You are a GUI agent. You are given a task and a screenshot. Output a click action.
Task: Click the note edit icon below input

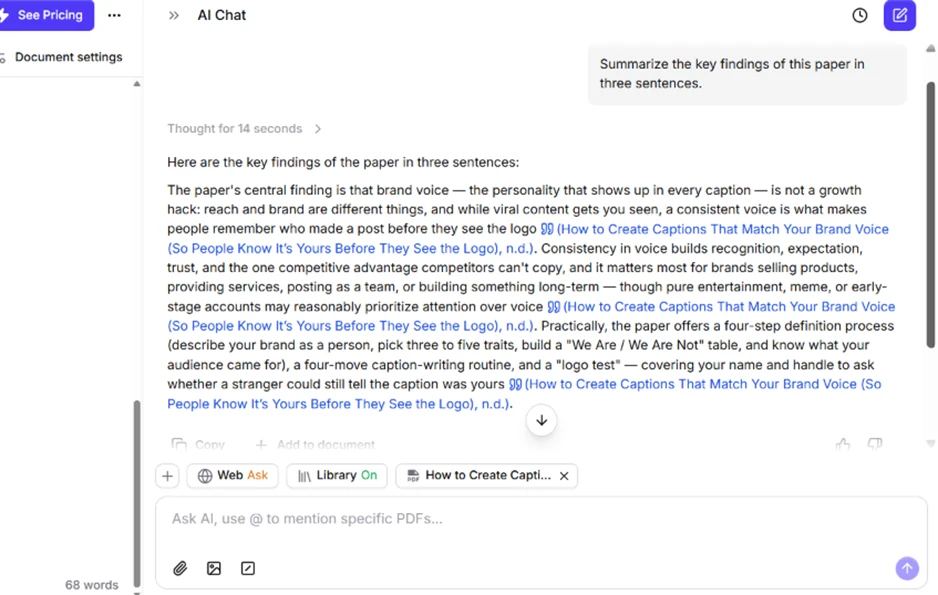point(248,568)
